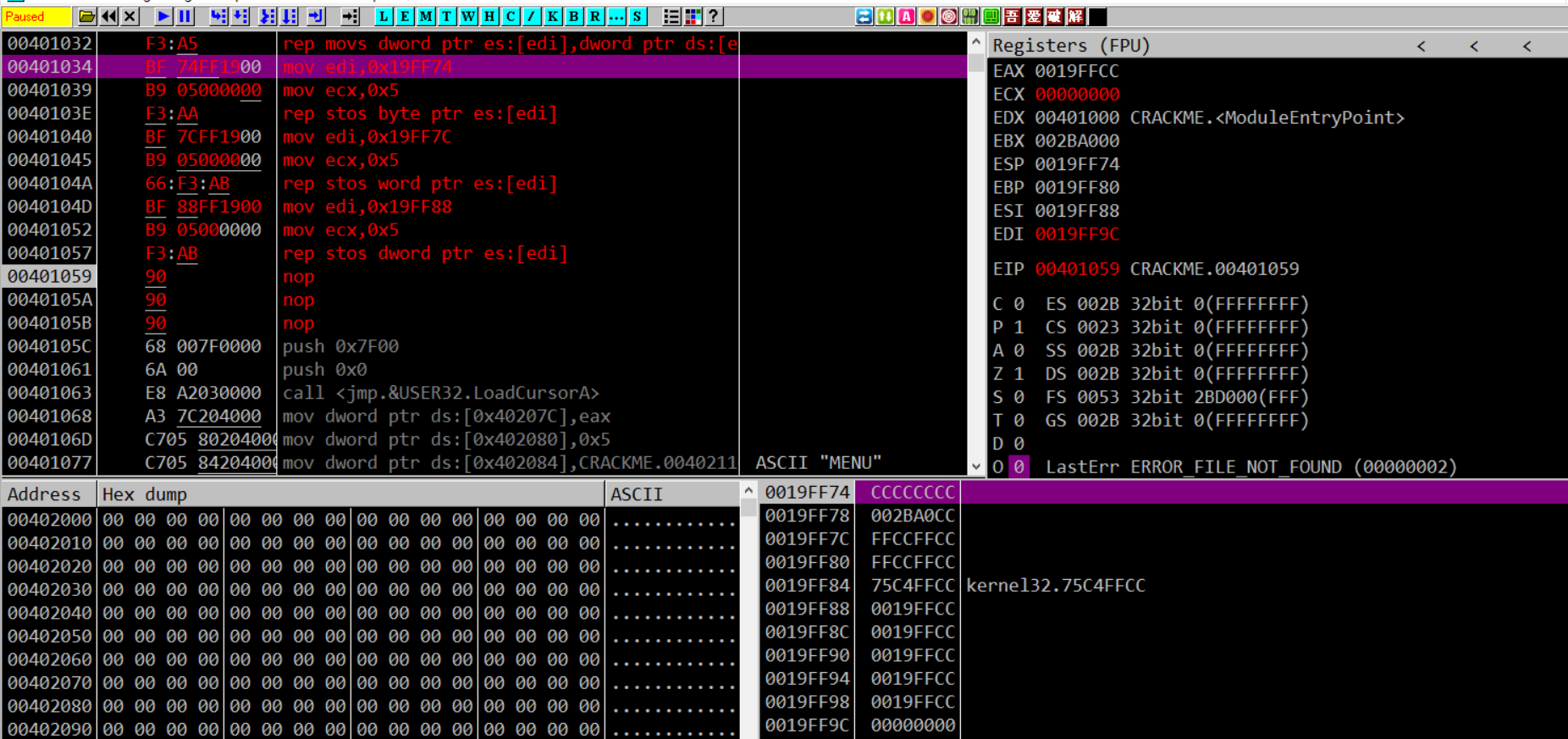Toggle the O overflow flag value

1019,466
